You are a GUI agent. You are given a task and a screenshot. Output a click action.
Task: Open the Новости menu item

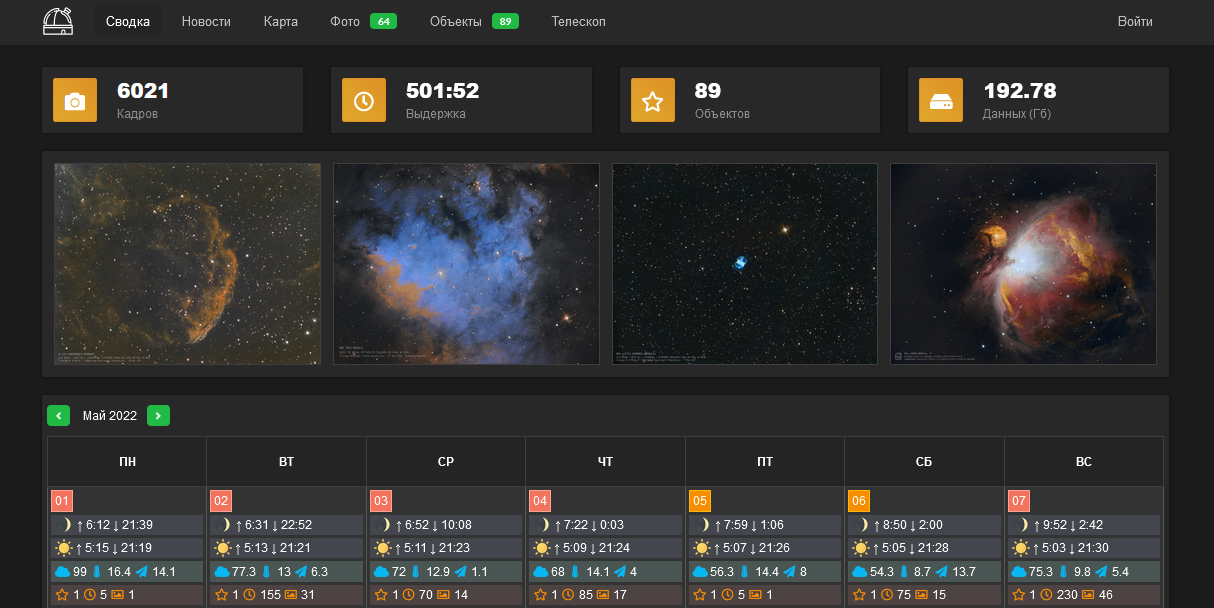pos(206,22)
